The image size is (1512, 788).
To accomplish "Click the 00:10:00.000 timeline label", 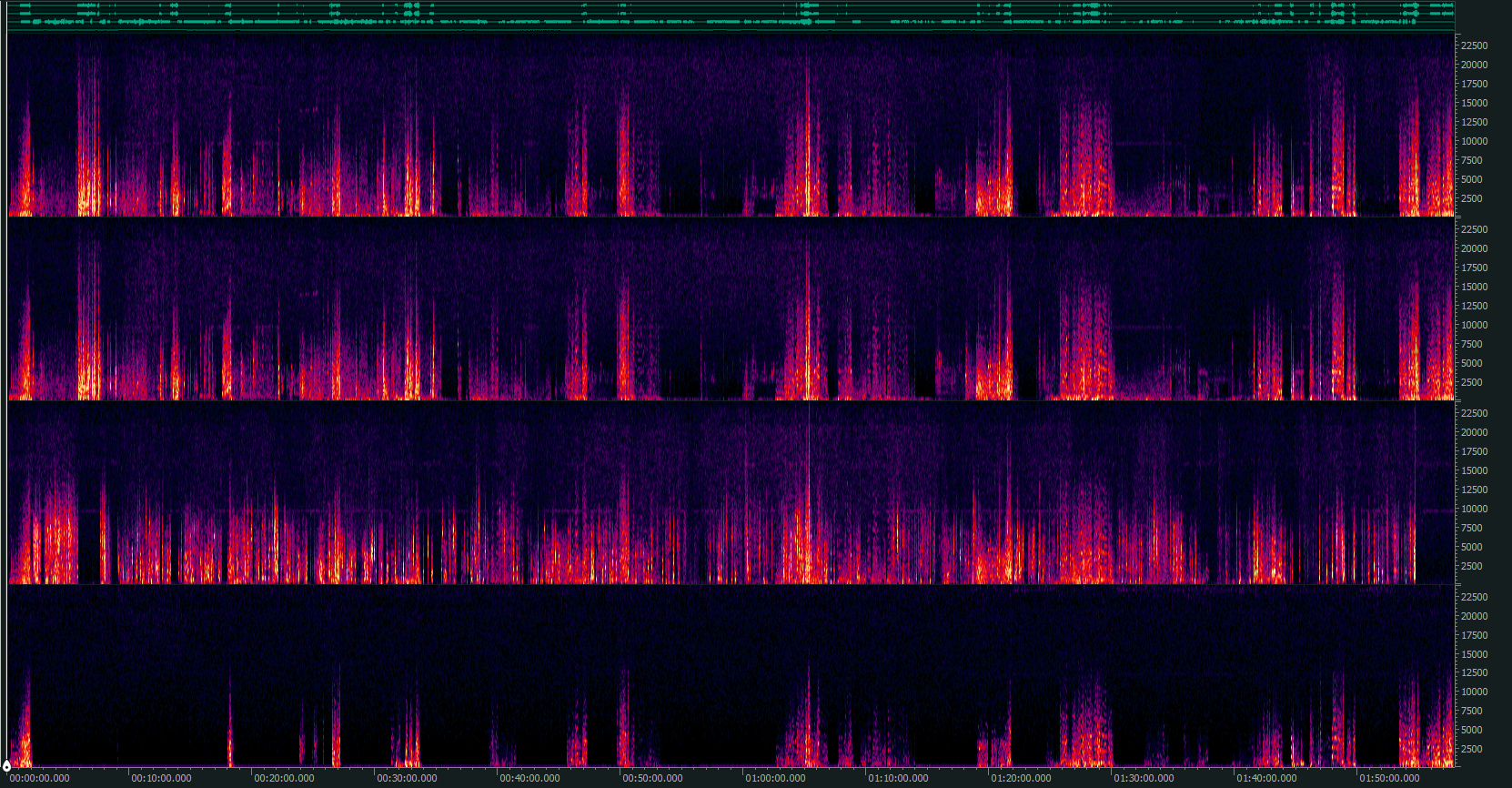I will coord(161,778).
